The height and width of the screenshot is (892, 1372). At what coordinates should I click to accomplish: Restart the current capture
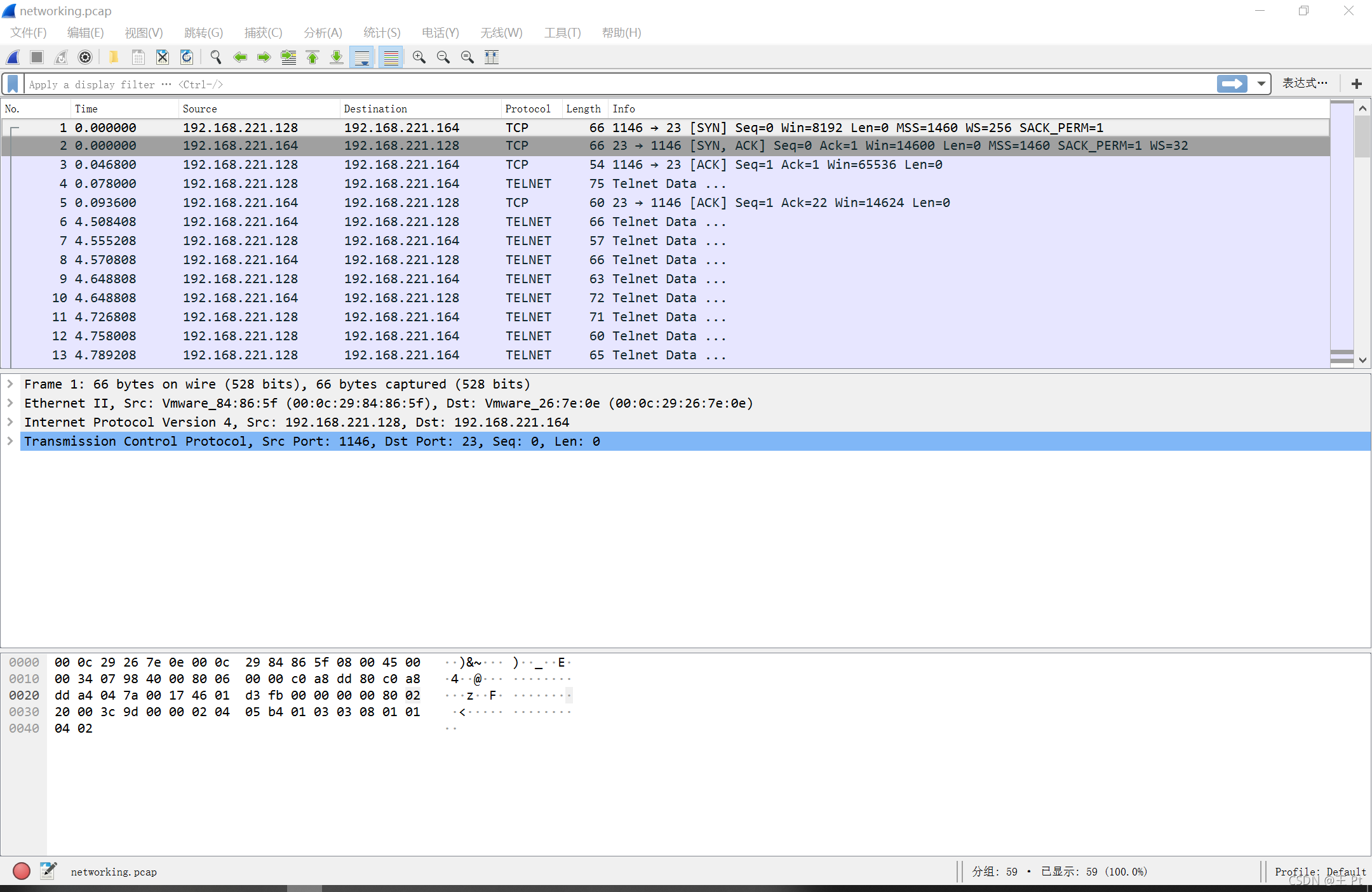click(60, 57)
